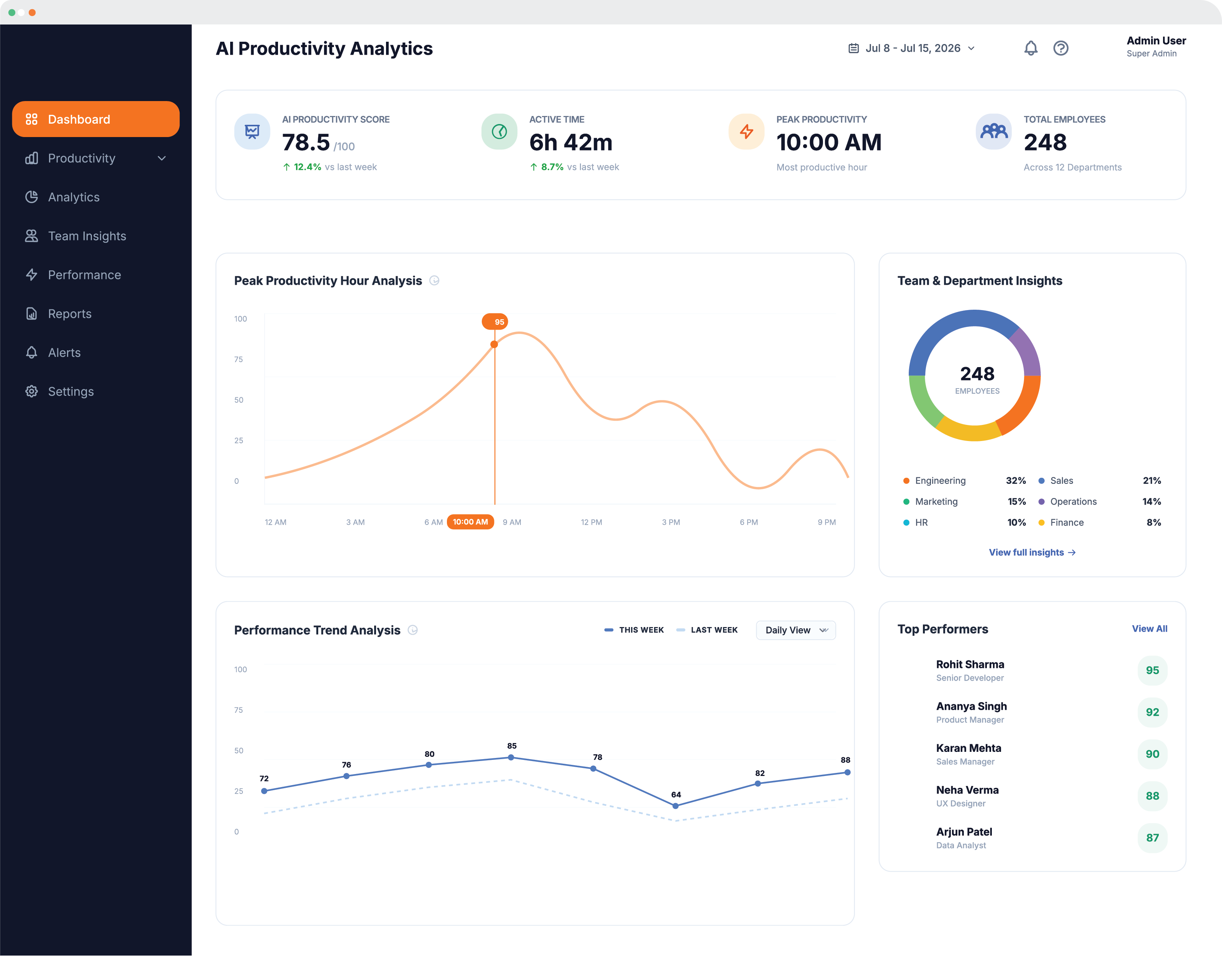Open the help question mark icon

click(x=1061, y=48)
